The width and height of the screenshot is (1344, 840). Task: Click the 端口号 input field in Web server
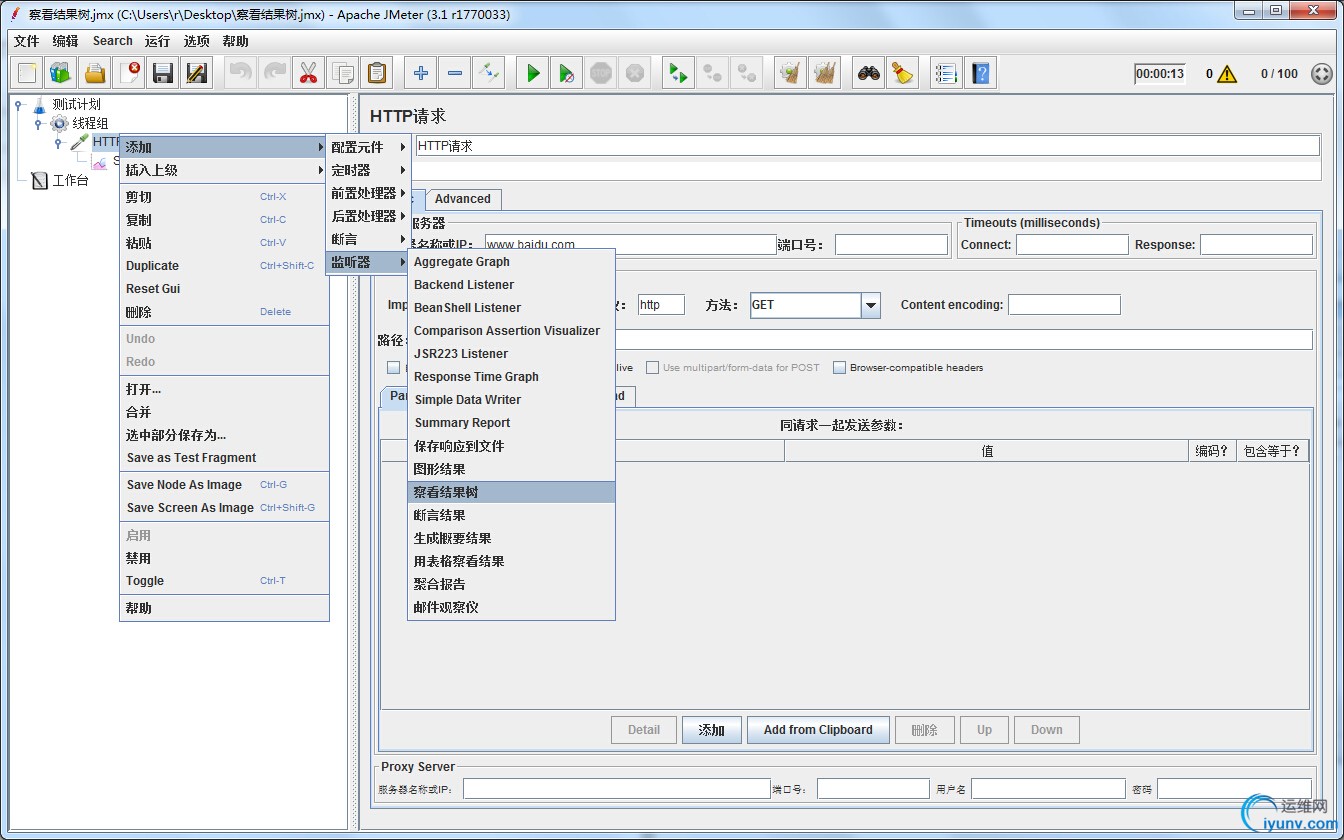click(x=891, y=245)
